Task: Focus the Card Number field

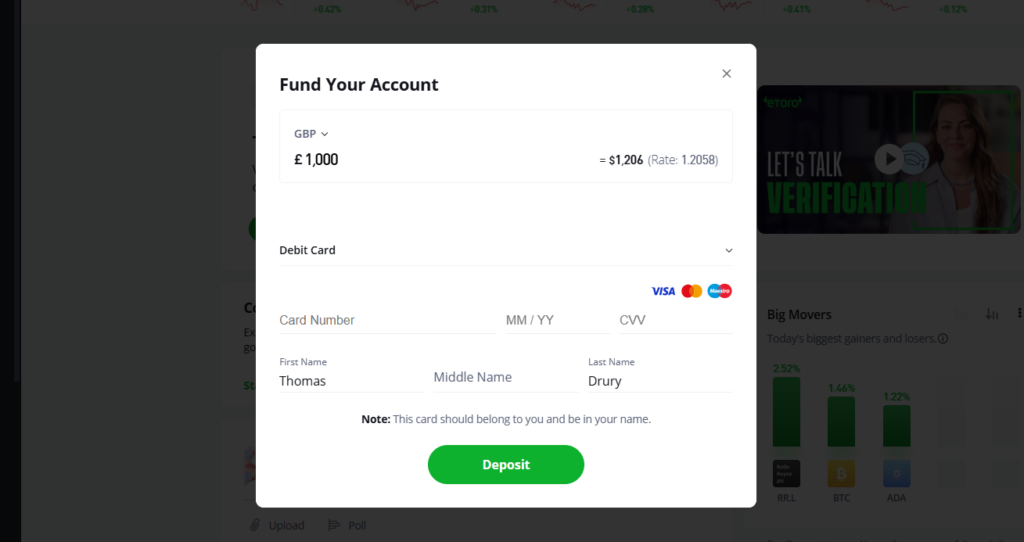Action: tap(386, 320)
